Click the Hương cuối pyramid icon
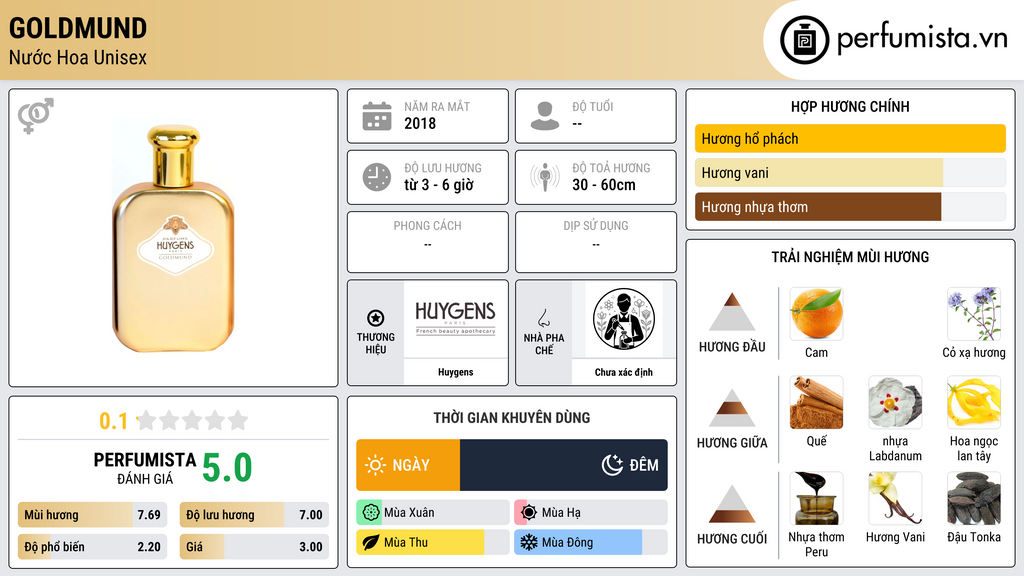Image resolution: width=1024 pixels, height=576 pixels. pyautogui.click(x=732, y=504)
